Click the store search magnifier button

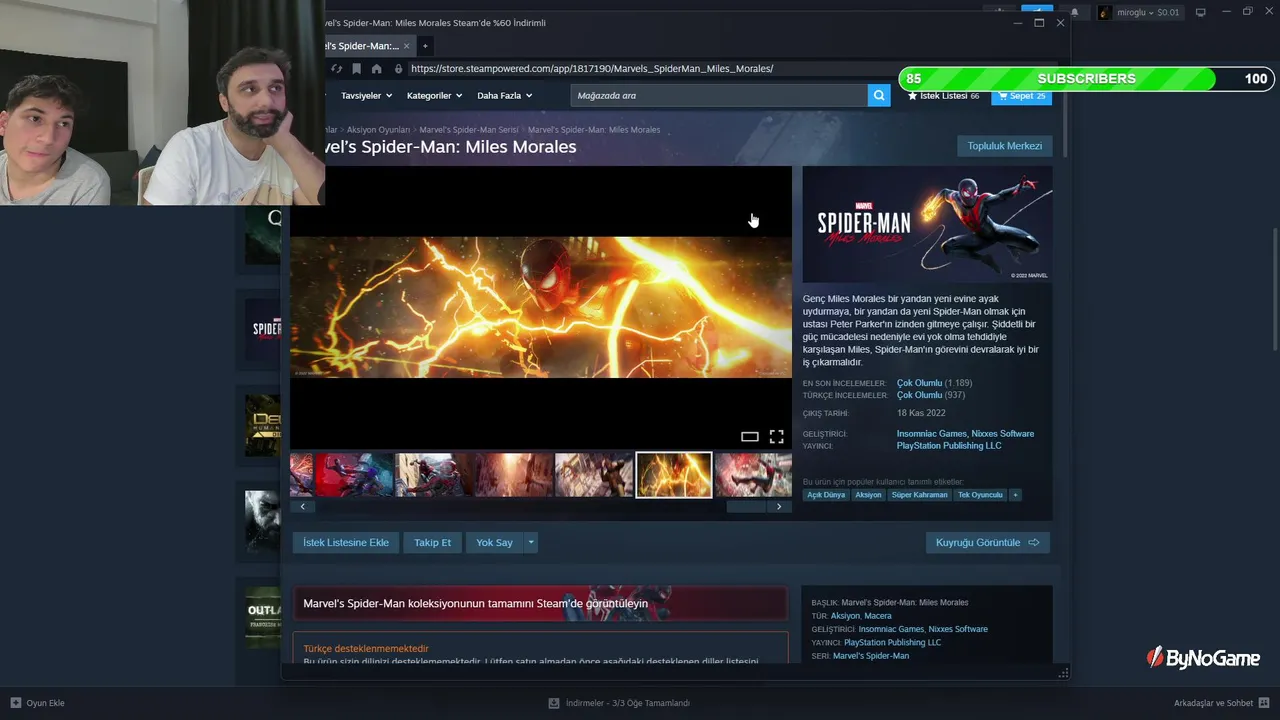coord(879,95)
